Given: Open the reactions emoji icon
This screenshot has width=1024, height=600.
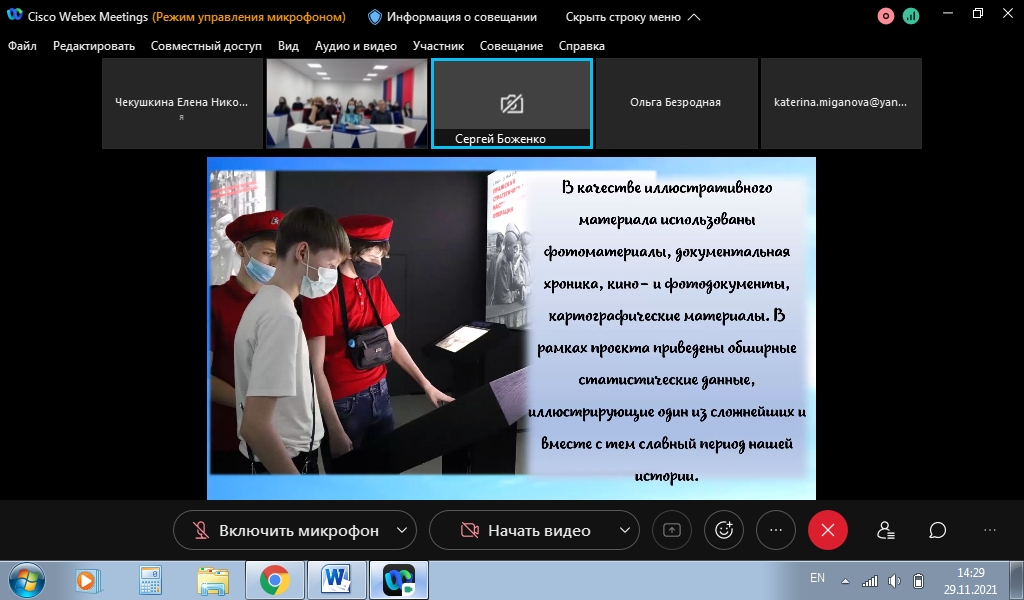Looking at the screenshot, I should [723, 530].
